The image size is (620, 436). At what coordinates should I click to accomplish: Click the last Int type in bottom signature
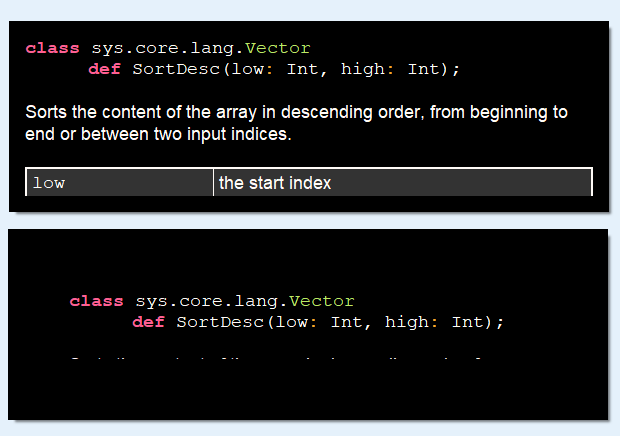(x=468, y=322)
